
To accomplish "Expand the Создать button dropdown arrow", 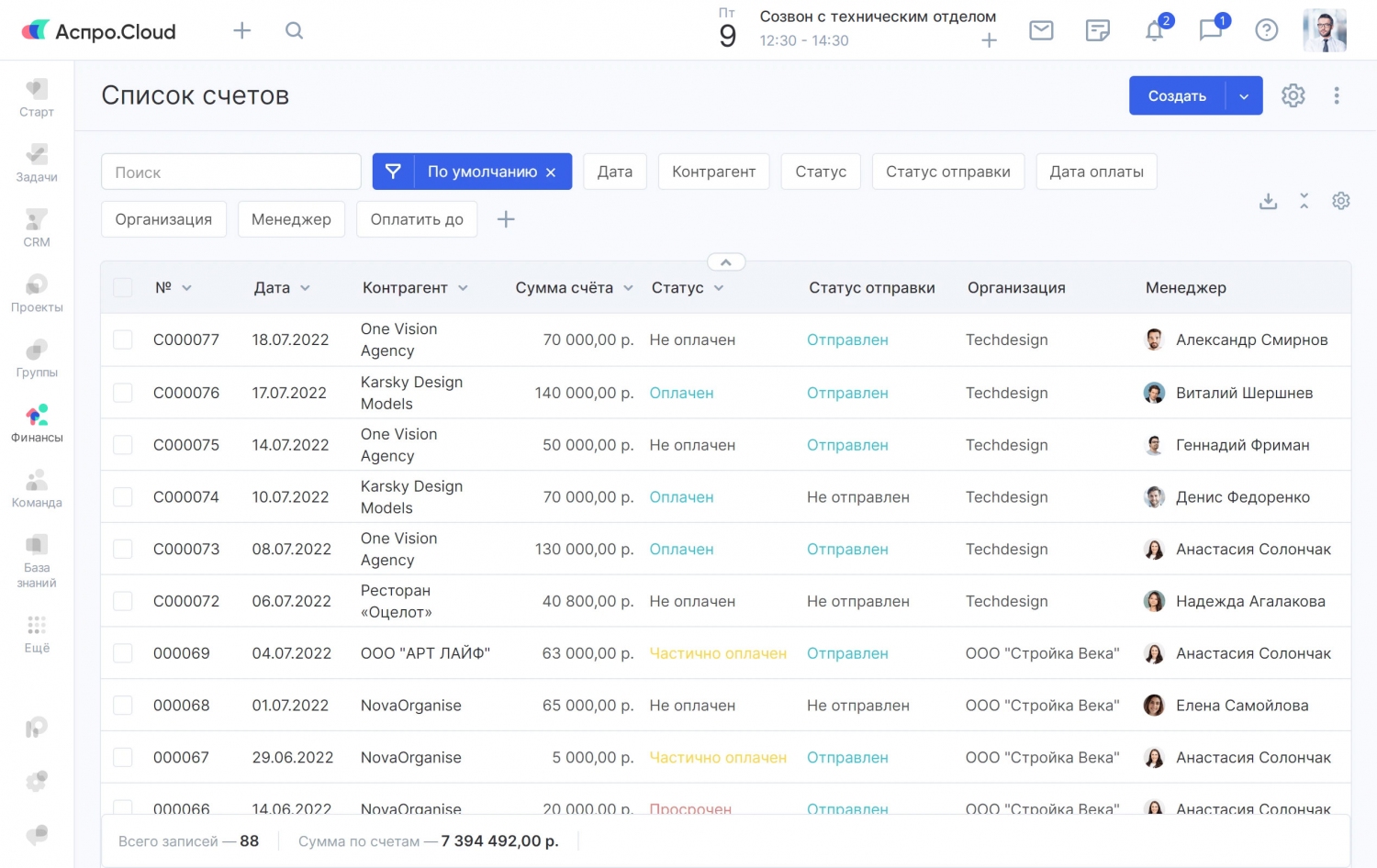I will pos(1244,96).
